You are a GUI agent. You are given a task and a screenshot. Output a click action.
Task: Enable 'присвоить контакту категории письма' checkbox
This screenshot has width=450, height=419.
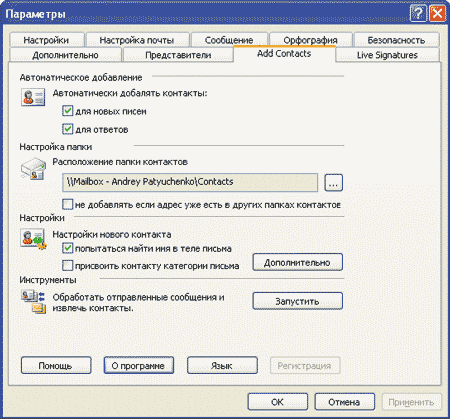click(67, 265)
